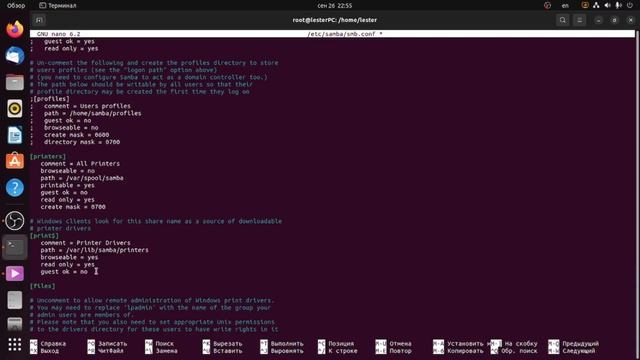Click the line path = /var/spool/samba
Screen dimensions: 640x360
82,178
